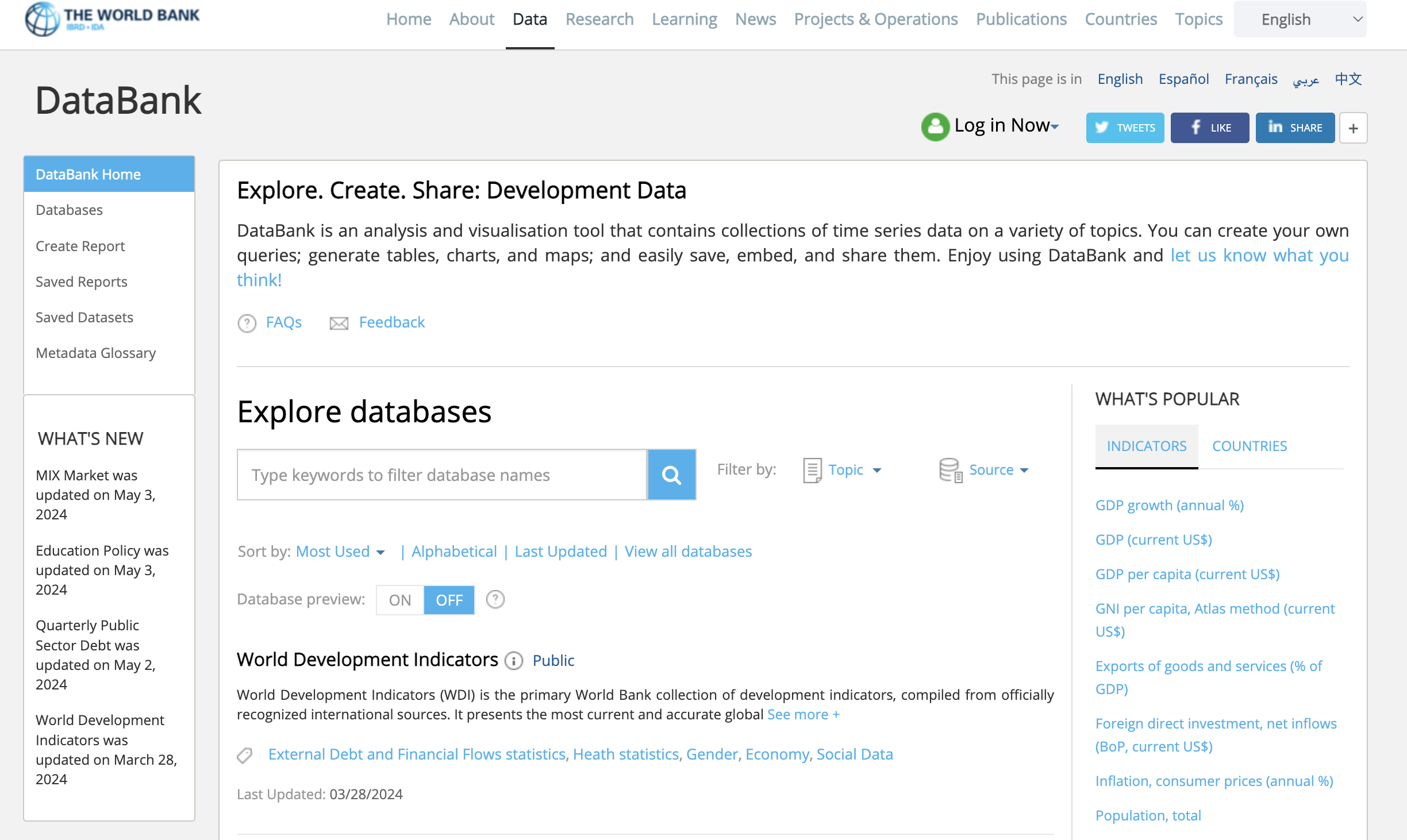Click the info icon beside World Development Indicators
This screenshot has width=1407, height=840.
pos(513,661)
